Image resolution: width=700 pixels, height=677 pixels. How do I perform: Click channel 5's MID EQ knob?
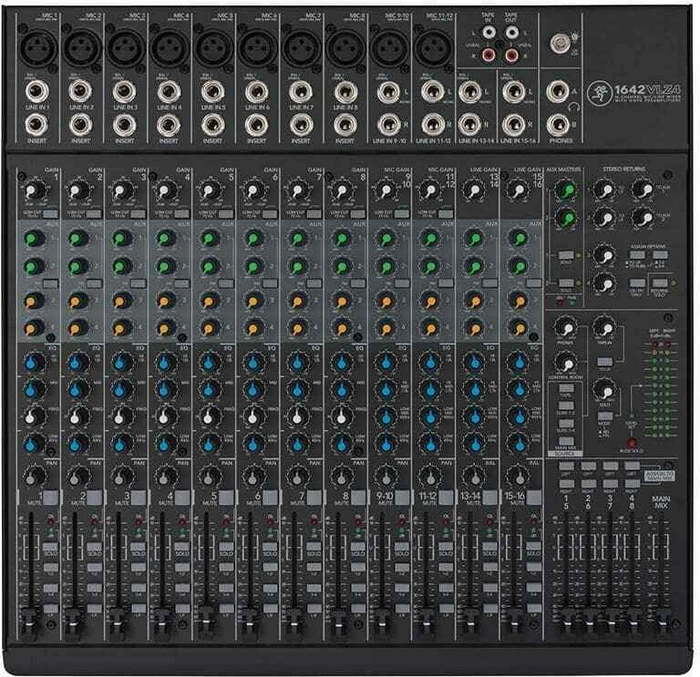click(x=210, y=389)
